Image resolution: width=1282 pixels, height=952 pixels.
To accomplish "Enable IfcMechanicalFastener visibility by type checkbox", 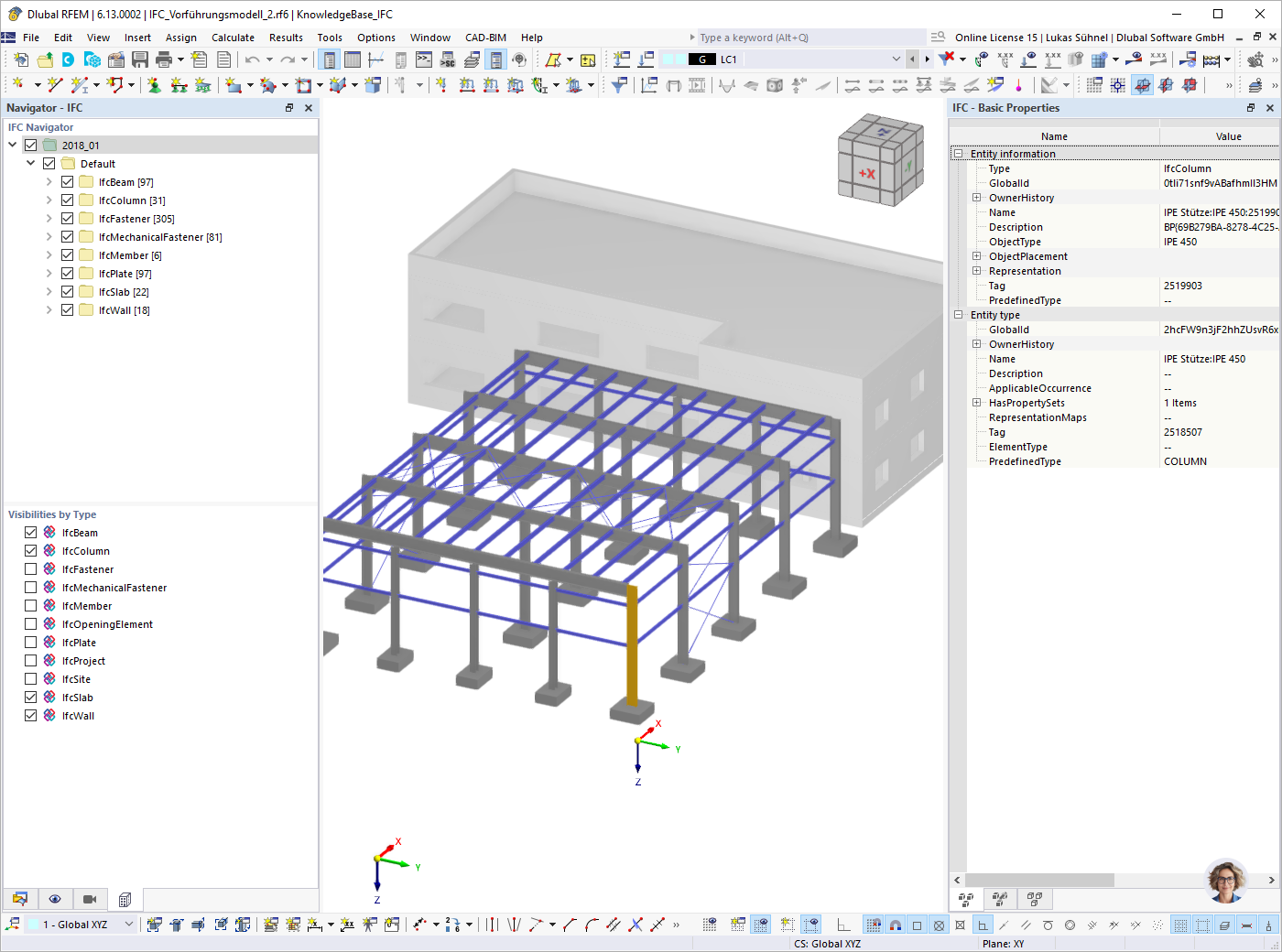I will (31, 588).
